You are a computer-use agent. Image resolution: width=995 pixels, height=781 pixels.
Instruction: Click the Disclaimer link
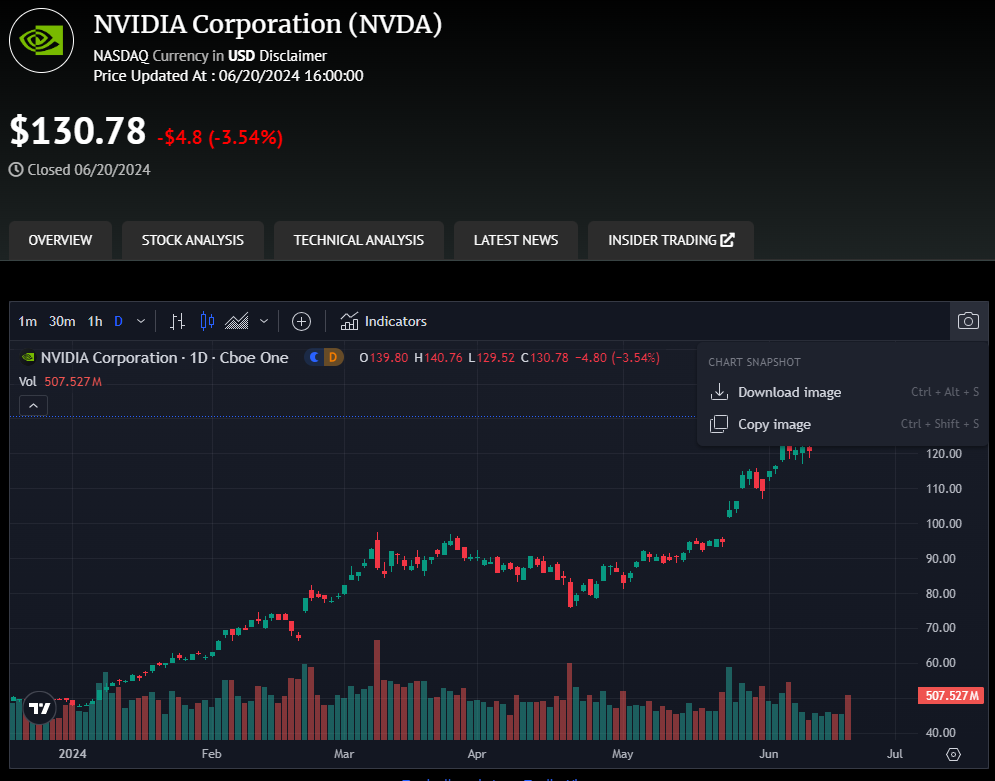293,56
